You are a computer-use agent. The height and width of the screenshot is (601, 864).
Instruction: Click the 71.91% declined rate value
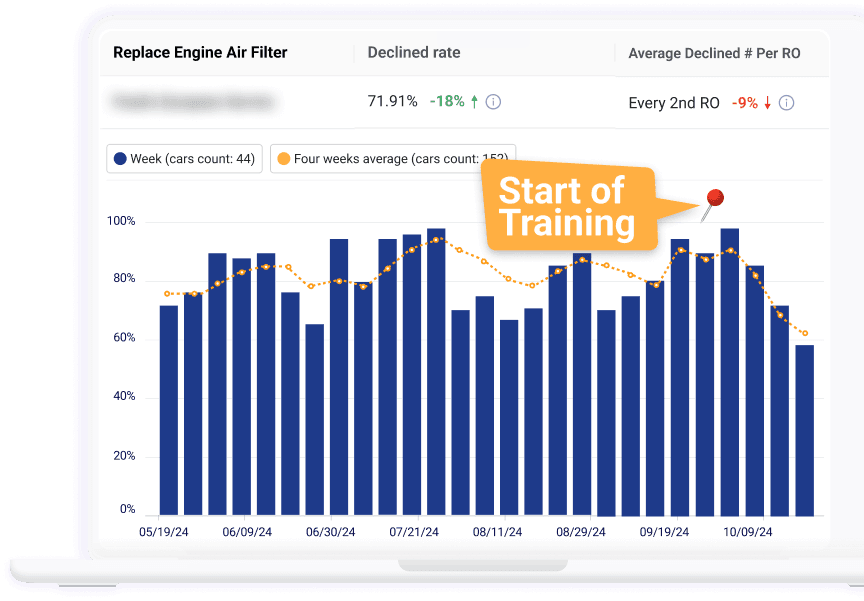point(392,102)
